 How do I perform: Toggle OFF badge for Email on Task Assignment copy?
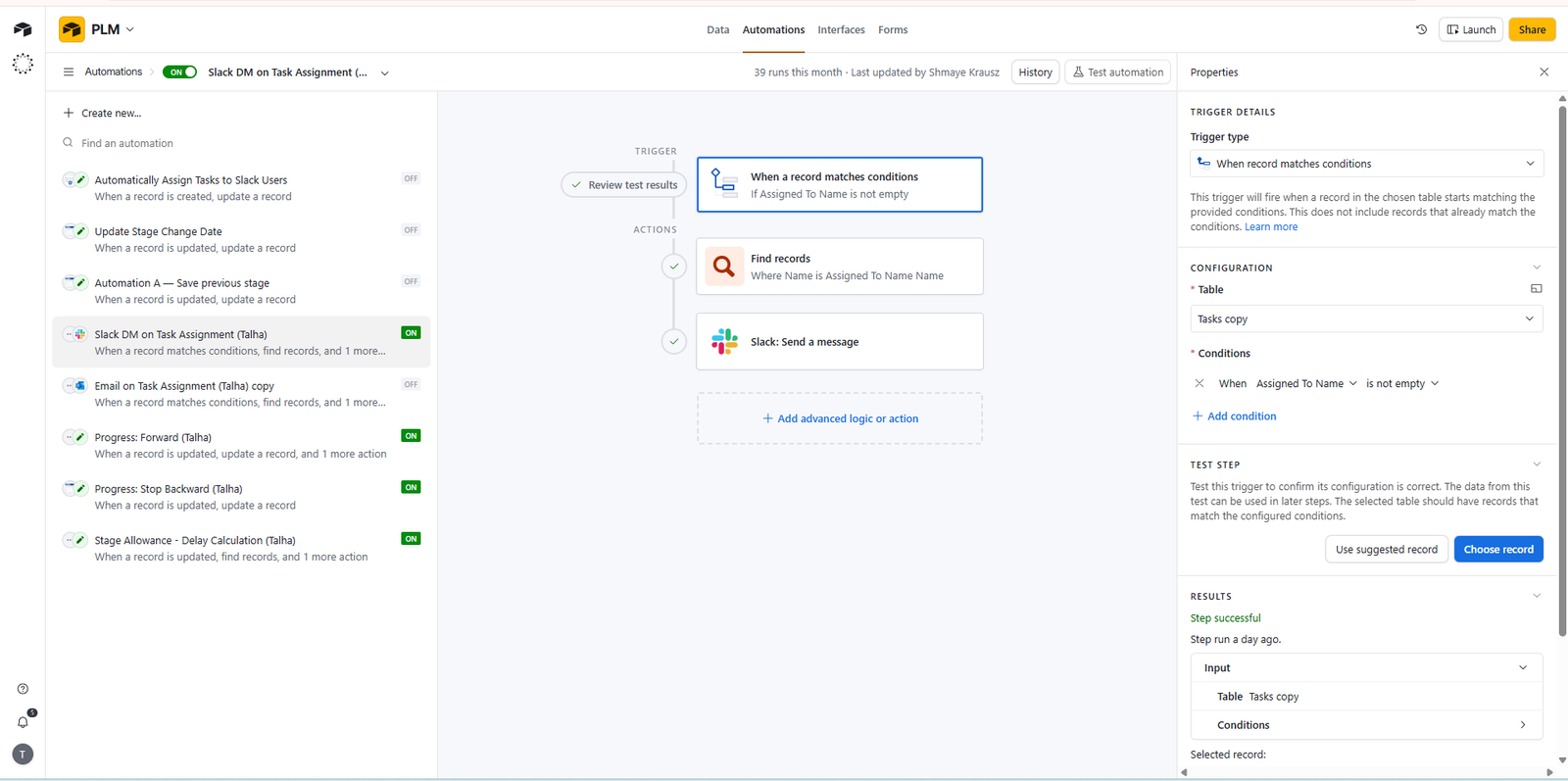tap(411, 384)
